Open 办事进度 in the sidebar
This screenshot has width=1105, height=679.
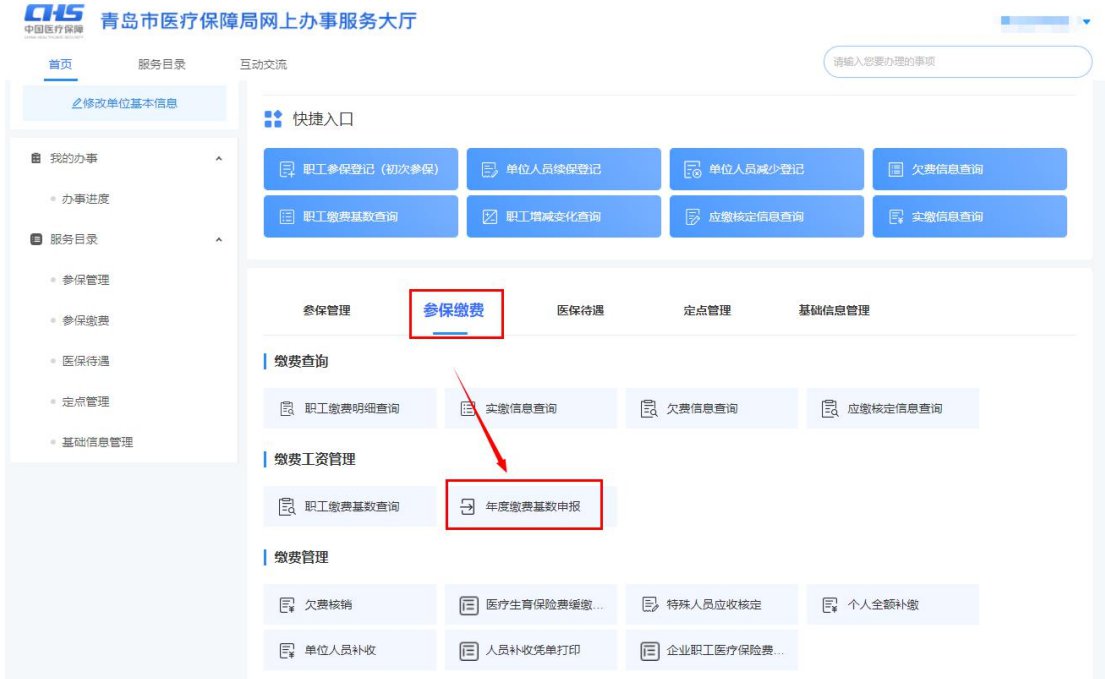[x=85, y=199]
